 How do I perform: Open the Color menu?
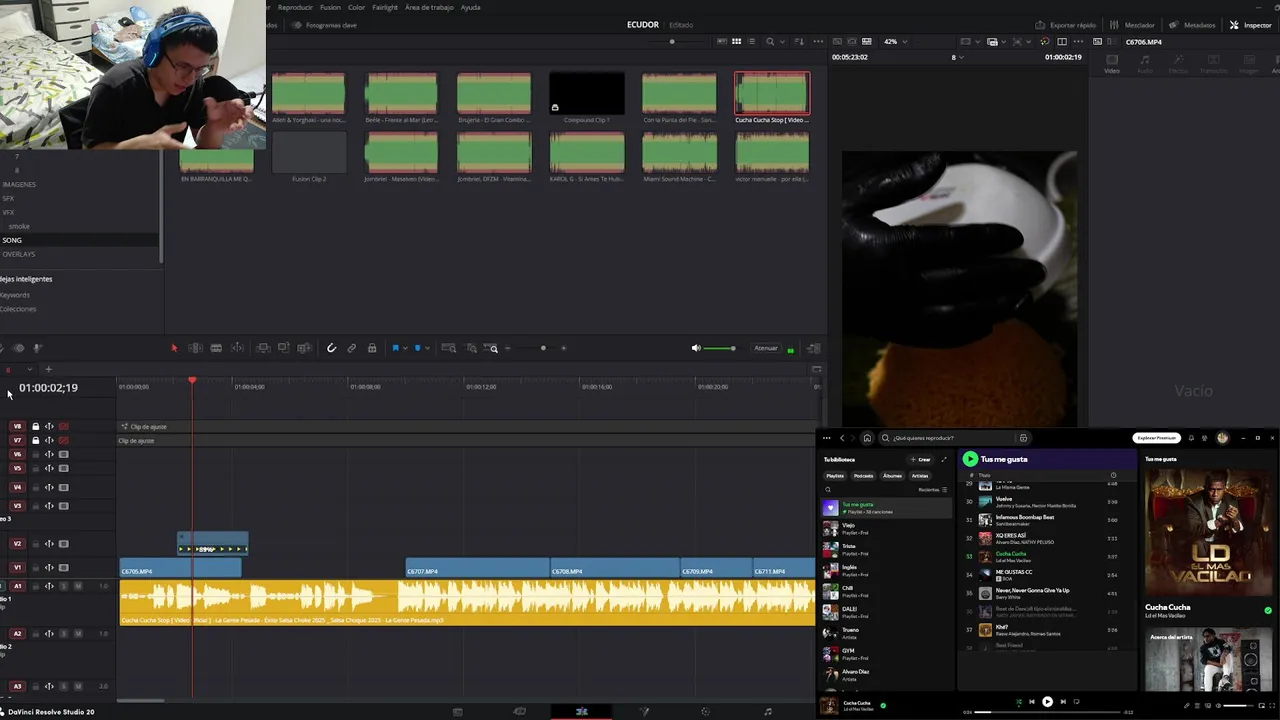pos(356,7)
